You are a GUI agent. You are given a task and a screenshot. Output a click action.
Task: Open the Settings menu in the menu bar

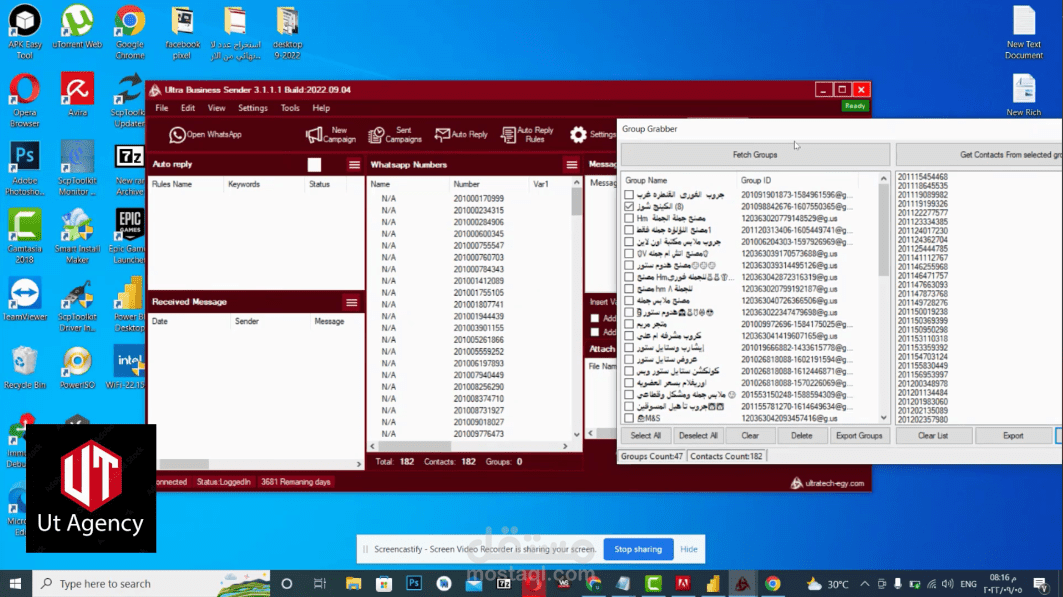pos(252,108)
